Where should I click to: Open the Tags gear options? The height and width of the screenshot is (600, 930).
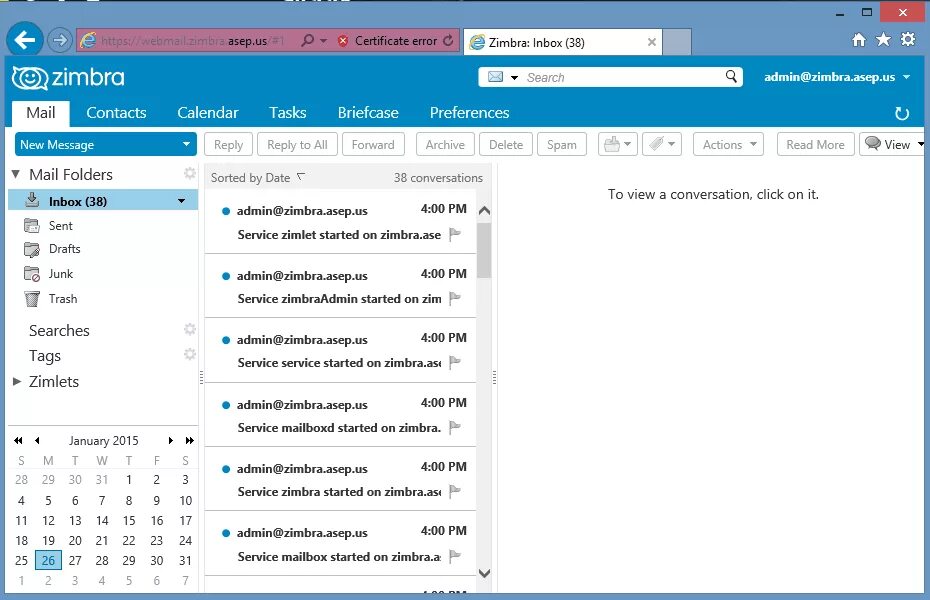[189, 354]
